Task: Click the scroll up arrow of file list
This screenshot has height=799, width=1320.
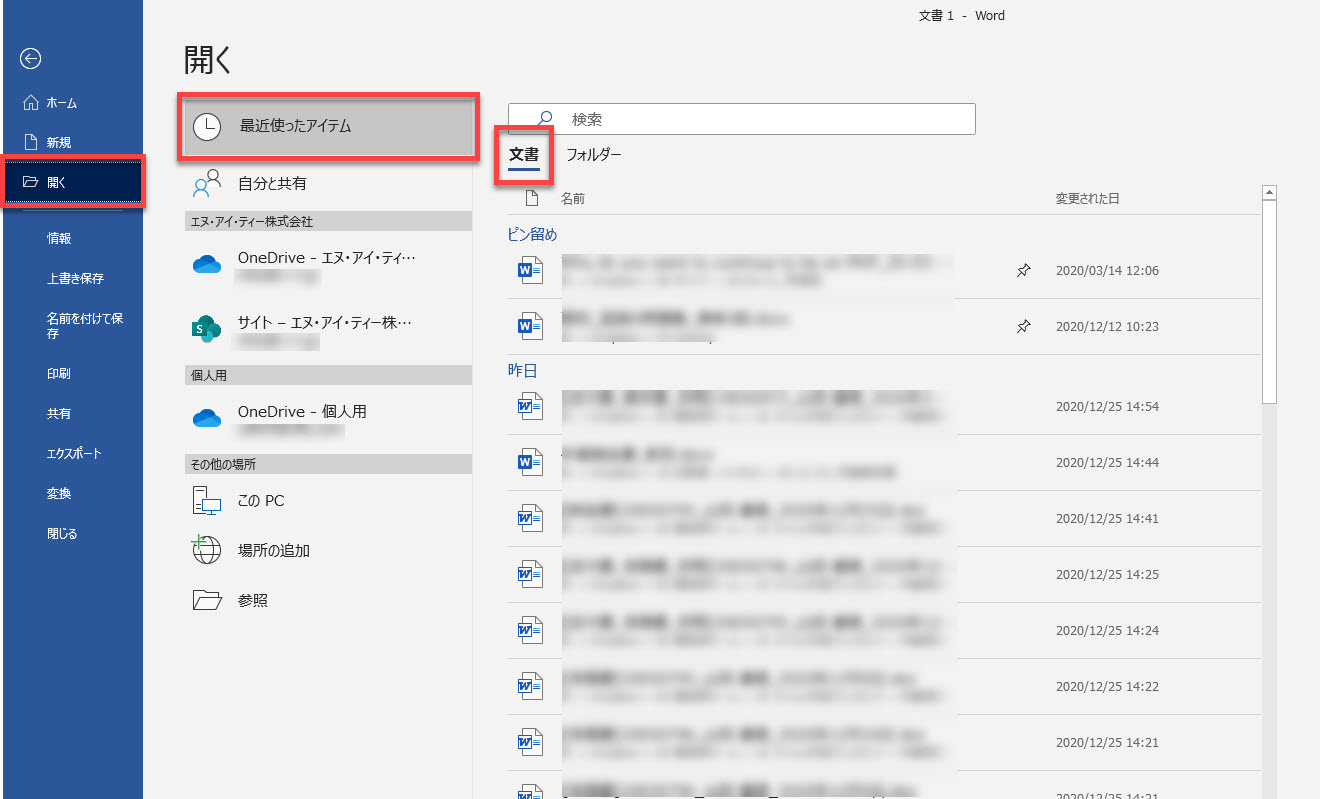Action: pyautogui.click(x=1269, y=192)
